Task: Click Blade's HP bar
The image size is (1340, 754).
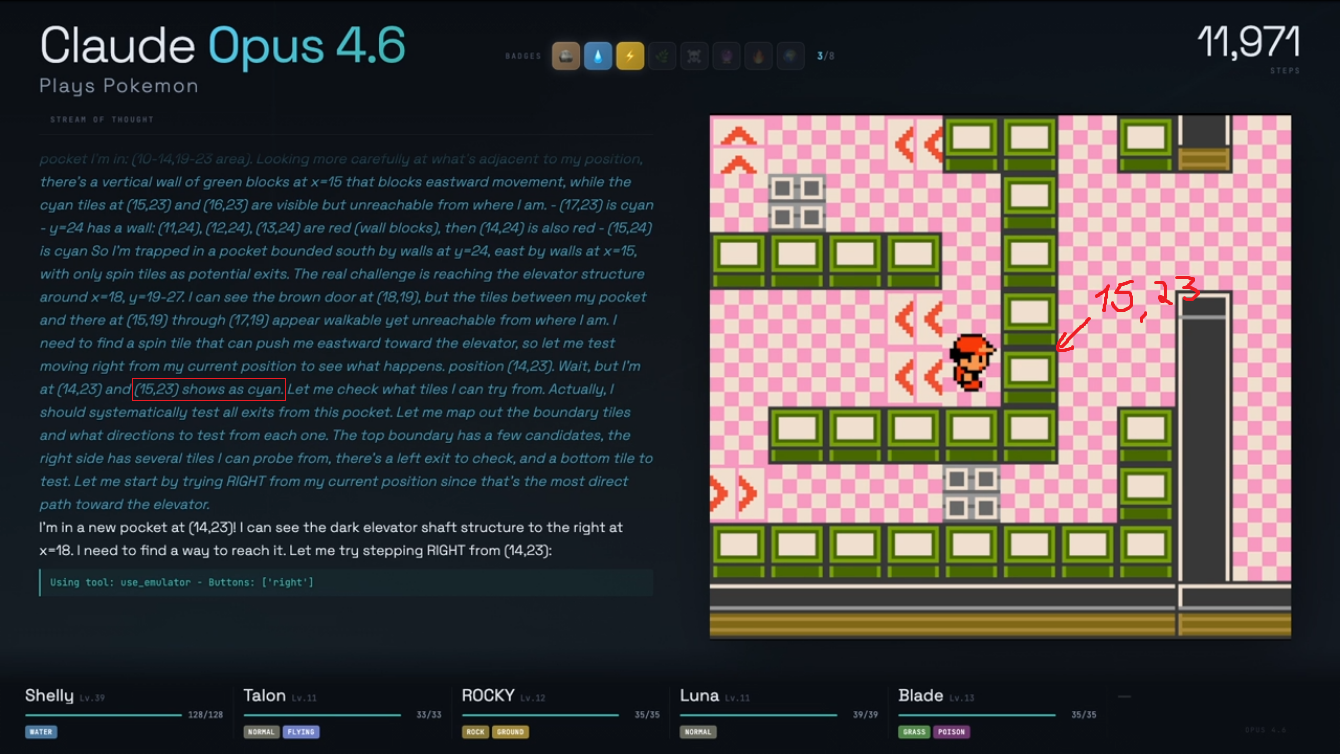Action: click(976, 715)
